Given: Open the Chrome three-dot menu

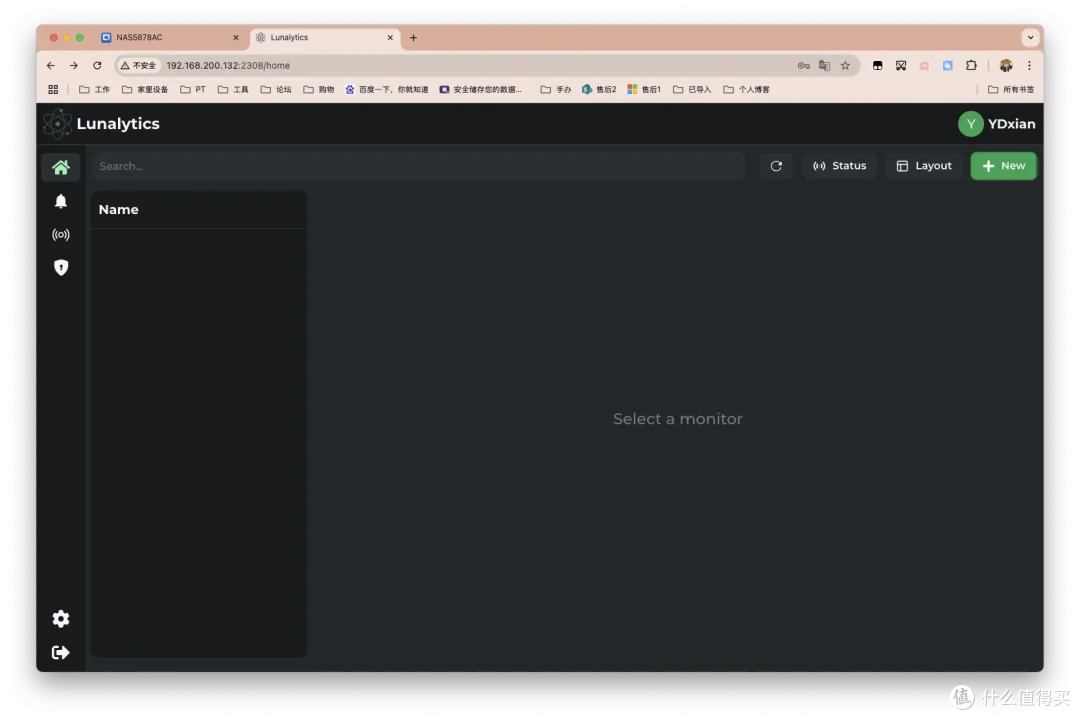Looking at the screenshot, I should point(1029,65).
